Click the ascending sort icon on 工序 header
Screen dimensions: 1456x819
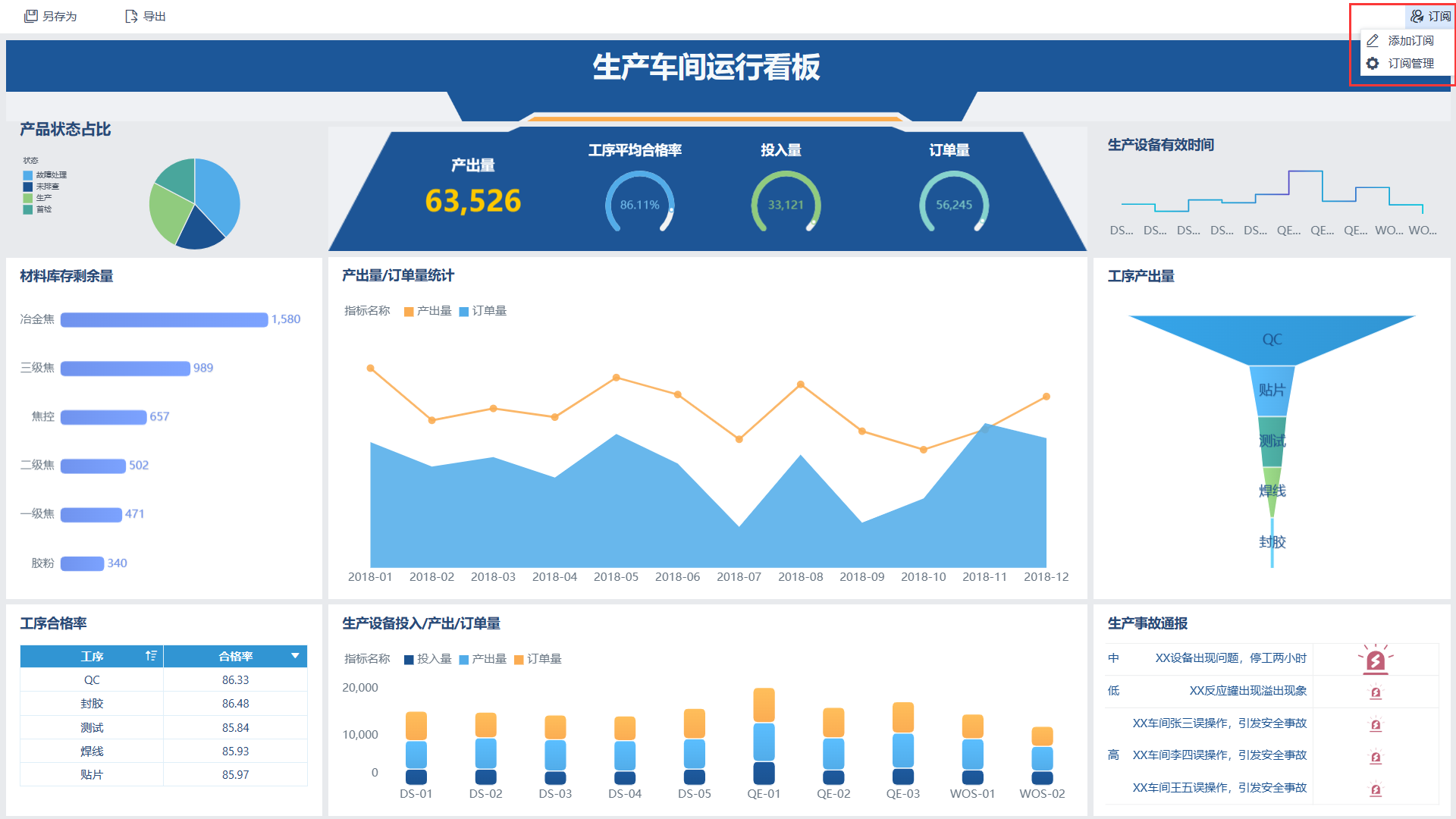151,656
